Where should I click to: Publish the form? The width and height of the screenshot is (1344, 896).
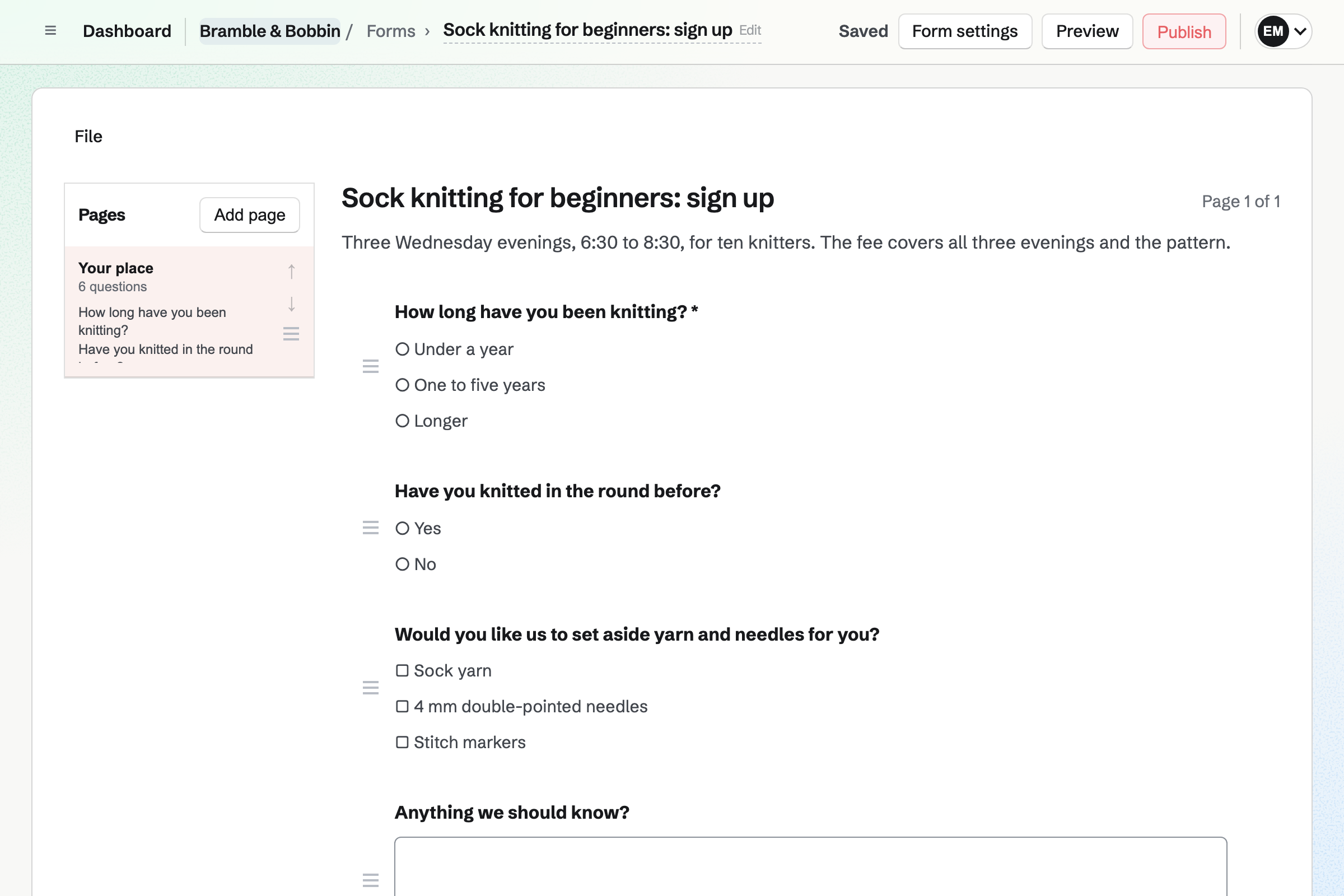(x=1184, y=31)
